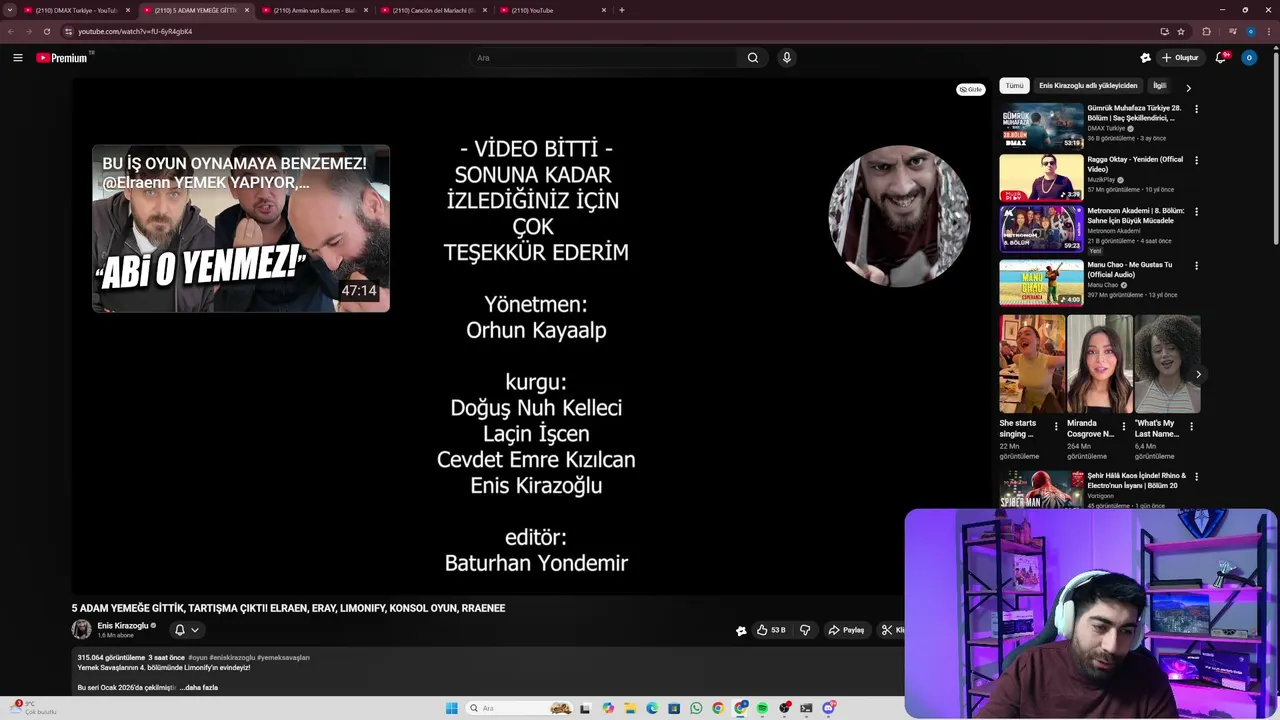Open YouTube notifications bell
Screen dimensions: 1280x720
click(x=1221, y=58)
